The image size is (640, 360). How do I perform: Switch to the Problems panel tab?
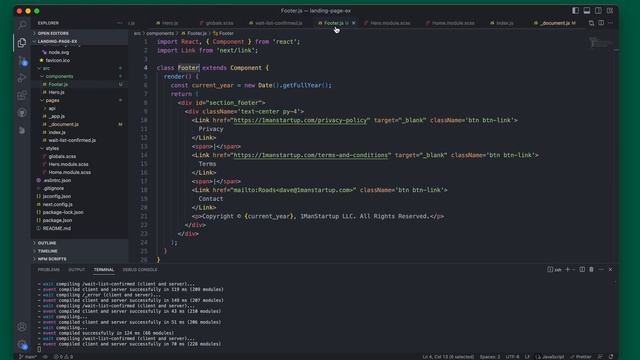tap(49, 270)
